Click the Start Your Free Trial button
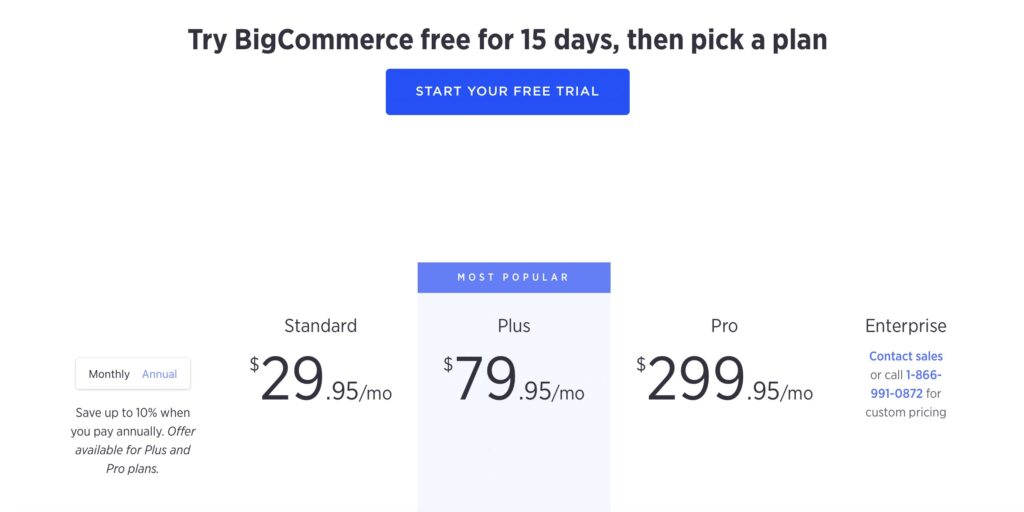Viewport: 1024px width, 512px height. 507,91
